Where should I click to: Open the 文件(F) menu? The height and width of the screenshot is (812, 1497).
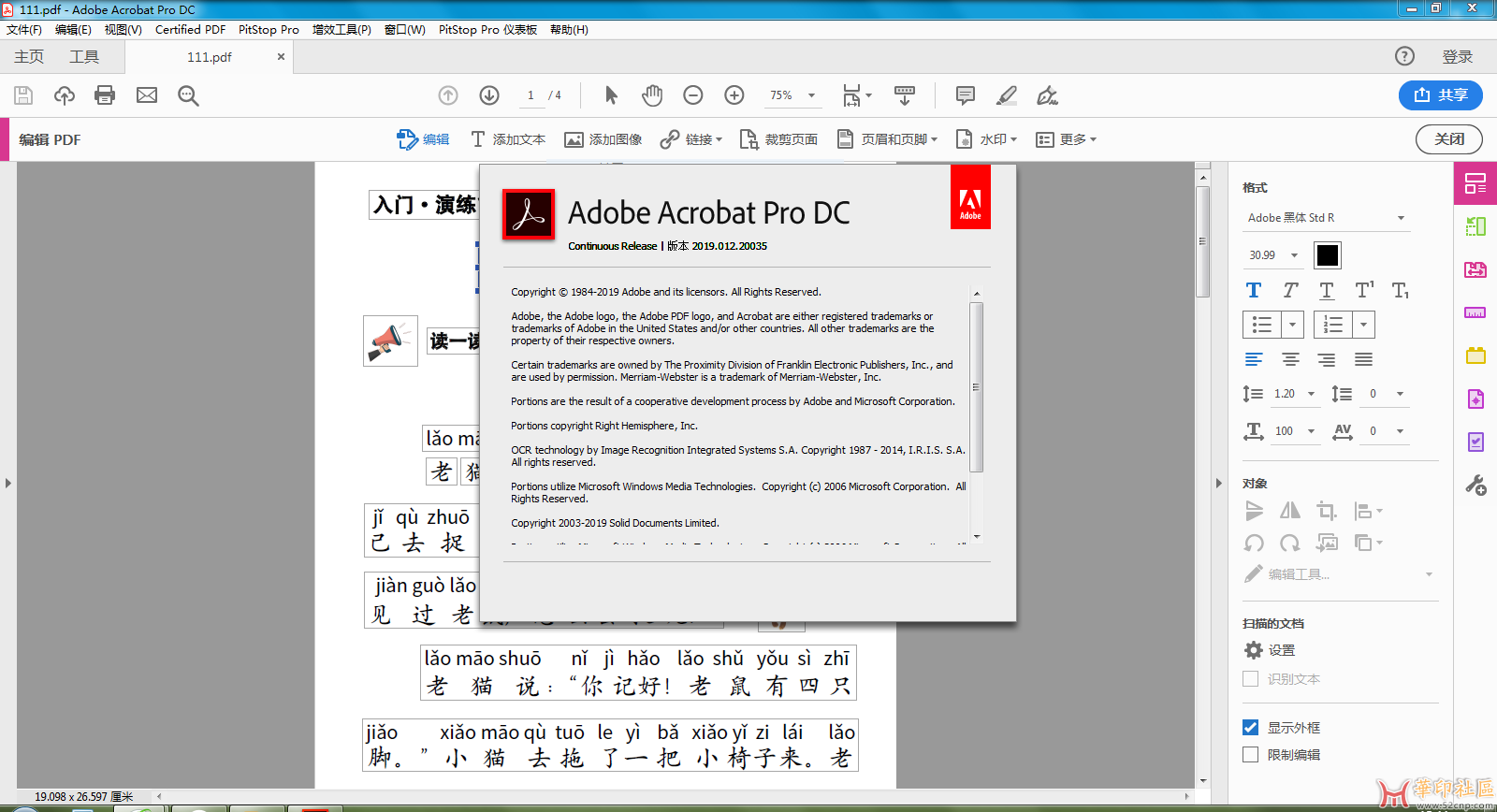click(x=24, y=30)
